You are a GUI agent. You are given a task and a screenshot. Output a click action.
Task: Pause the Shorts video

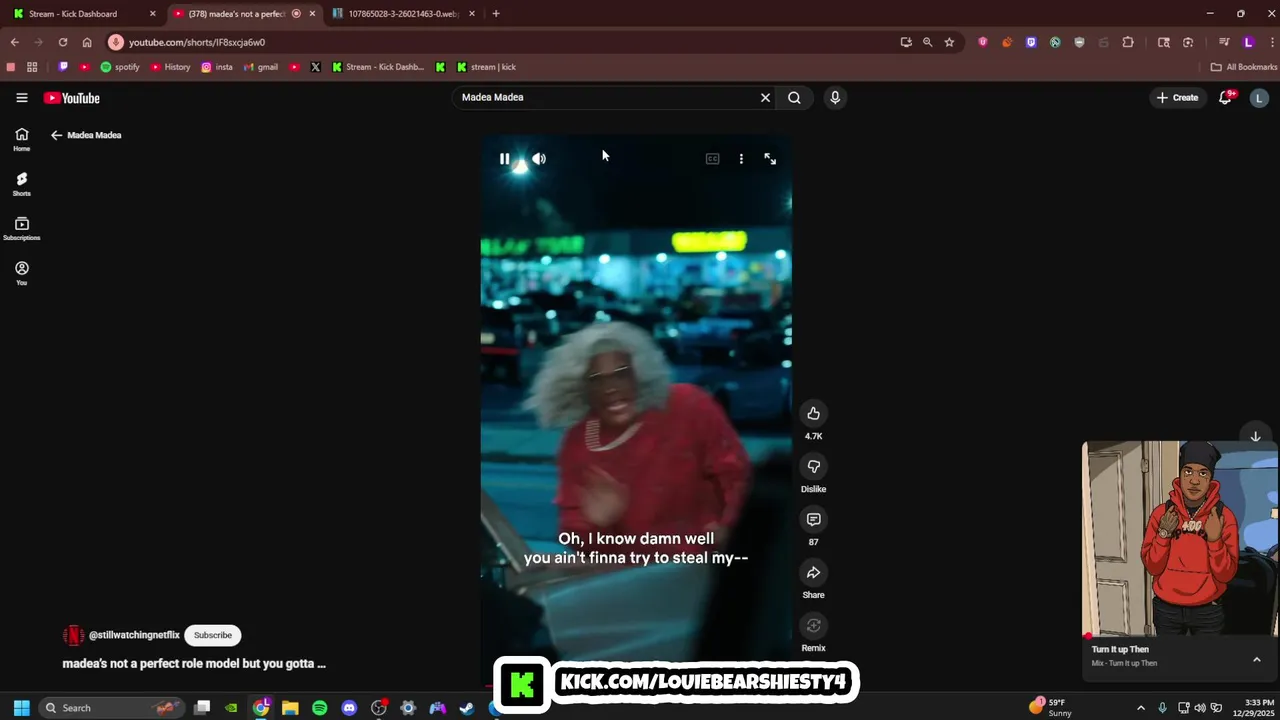[505, 159]
